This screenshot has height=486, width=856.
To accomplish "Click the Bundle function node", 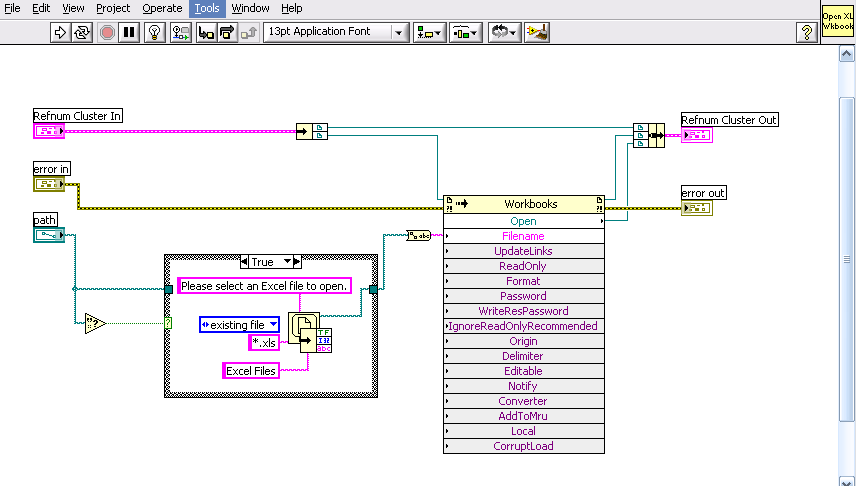I will pyautogui.click(x=649, y=135).
